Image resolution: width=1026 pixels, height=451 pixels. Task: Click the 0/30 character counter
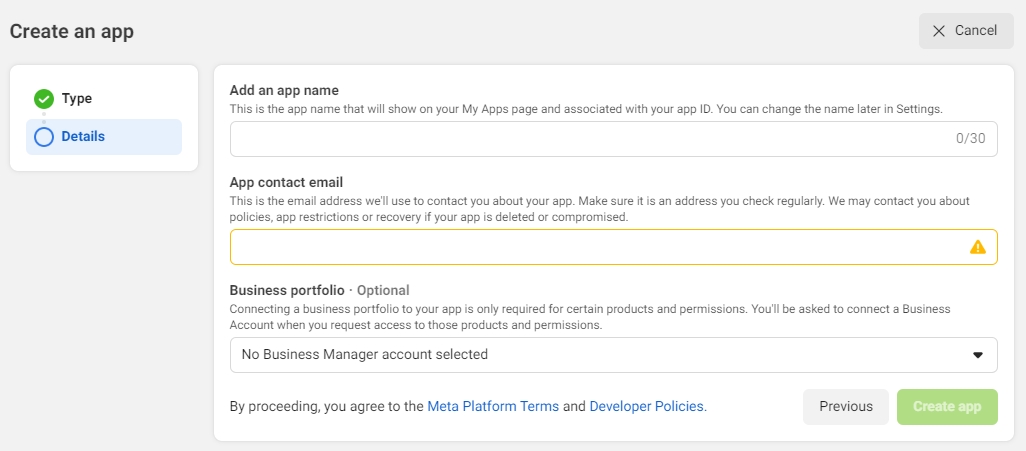point(970,139)
